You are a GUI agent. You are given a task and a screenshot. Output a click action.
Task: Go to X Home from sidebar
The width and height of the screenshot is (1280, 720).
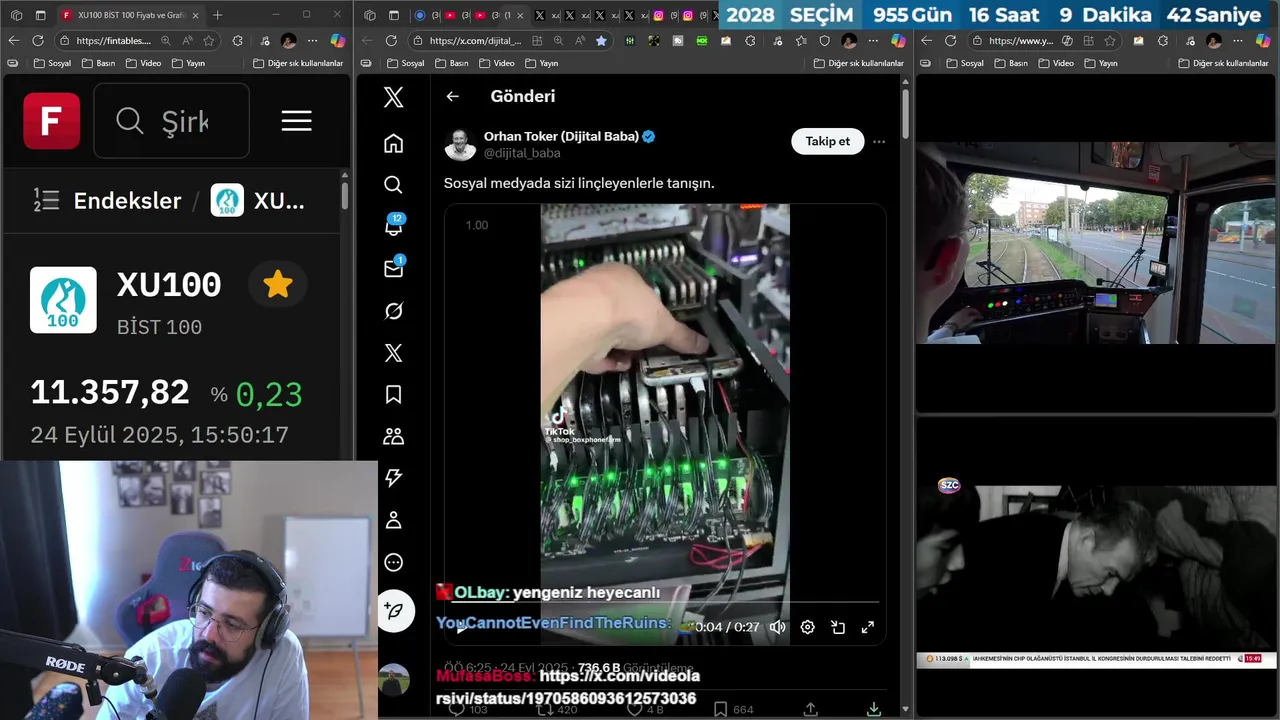pos(394,143)
